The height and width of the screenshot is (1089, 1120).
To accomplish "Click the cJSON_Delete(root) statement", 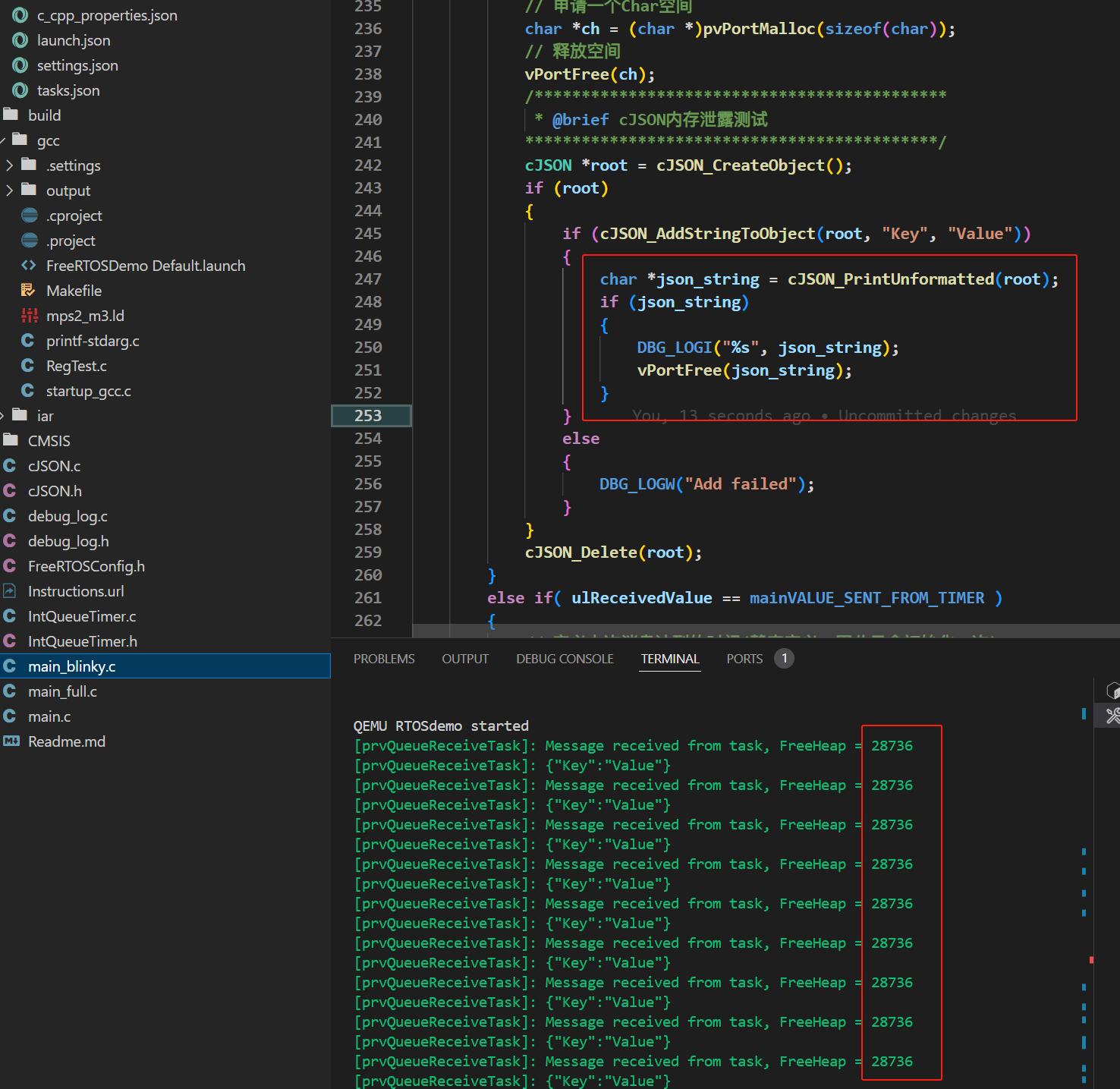I will tap(613, 552).
